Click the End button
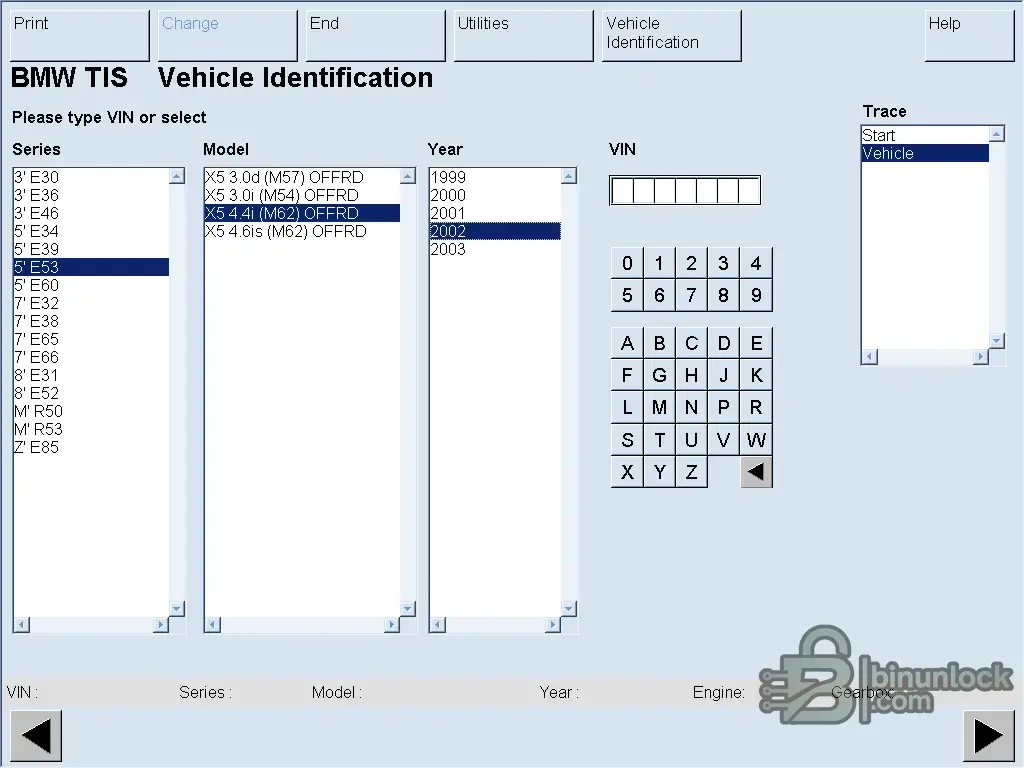The height and width of the screenshot is (768, 1024). 376,35
